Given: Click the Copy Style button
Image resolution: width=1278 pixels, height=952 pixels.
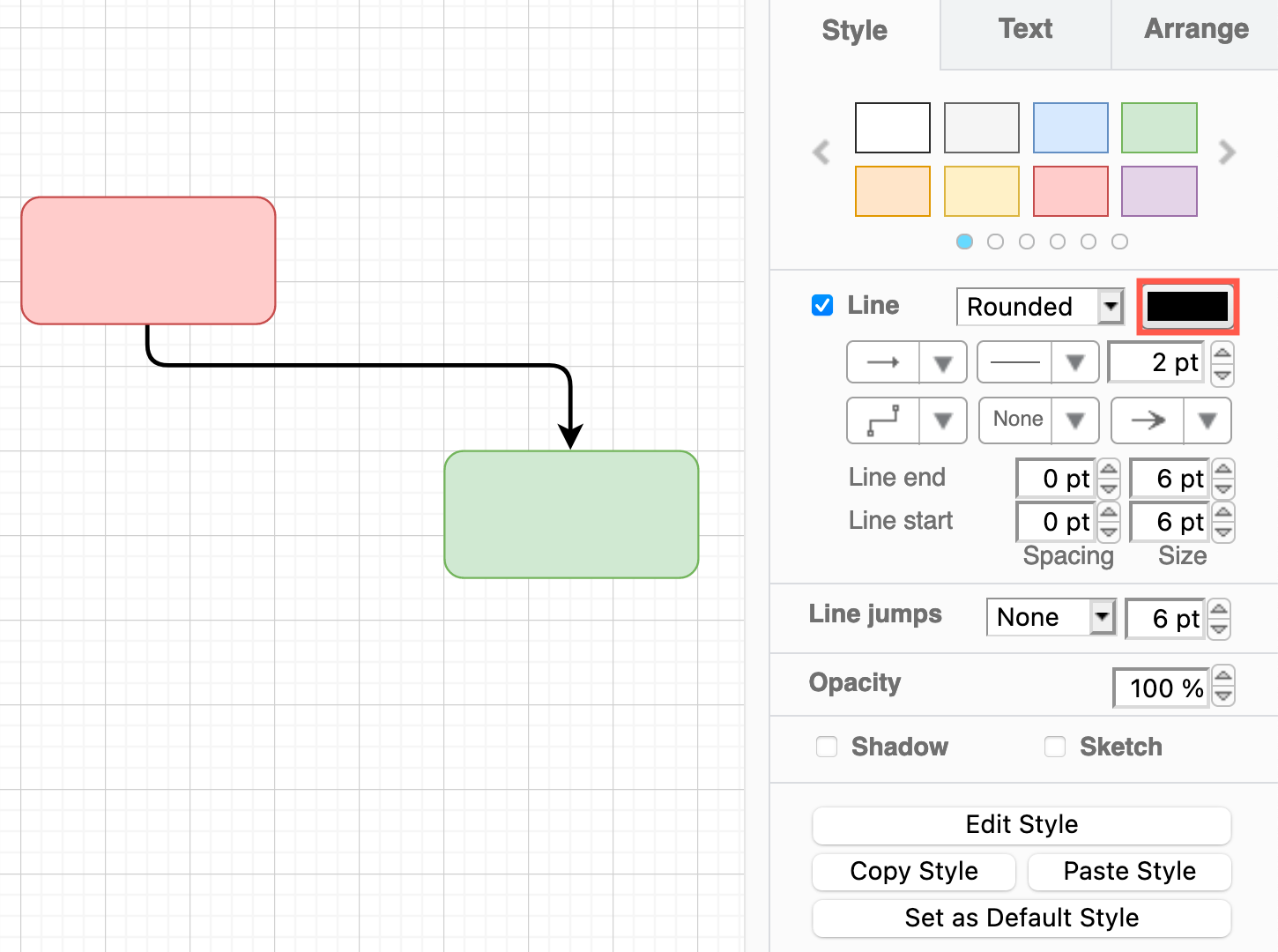Looking at the screenshot, I should [913, 872].
